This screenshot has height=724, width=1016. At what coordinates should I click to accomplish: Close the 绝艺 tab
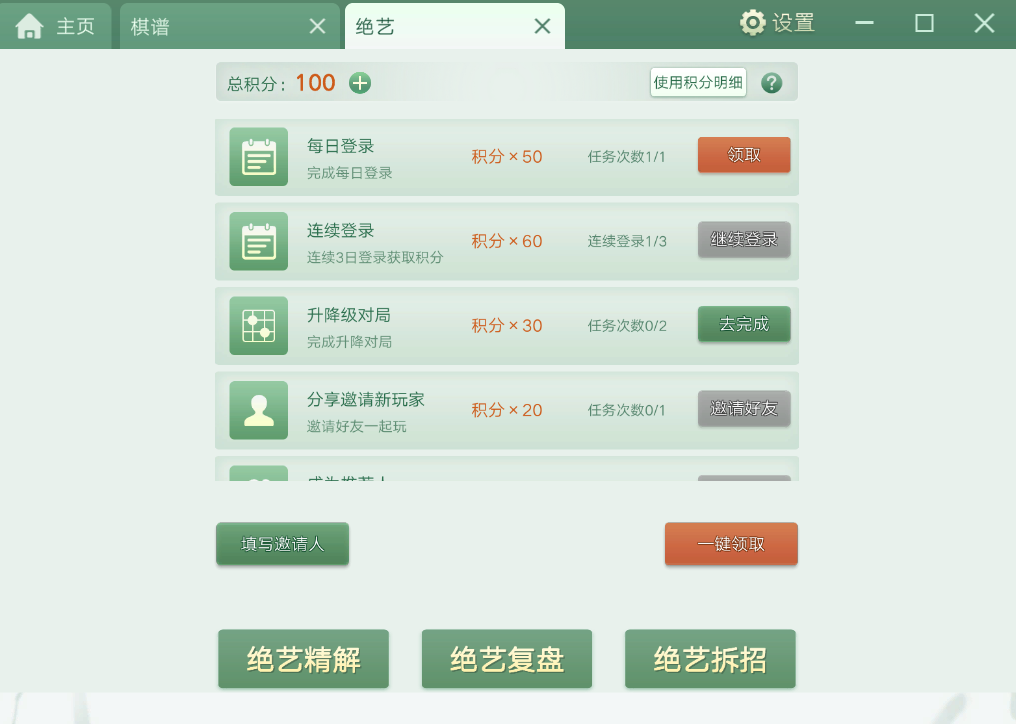pos(542,27)
